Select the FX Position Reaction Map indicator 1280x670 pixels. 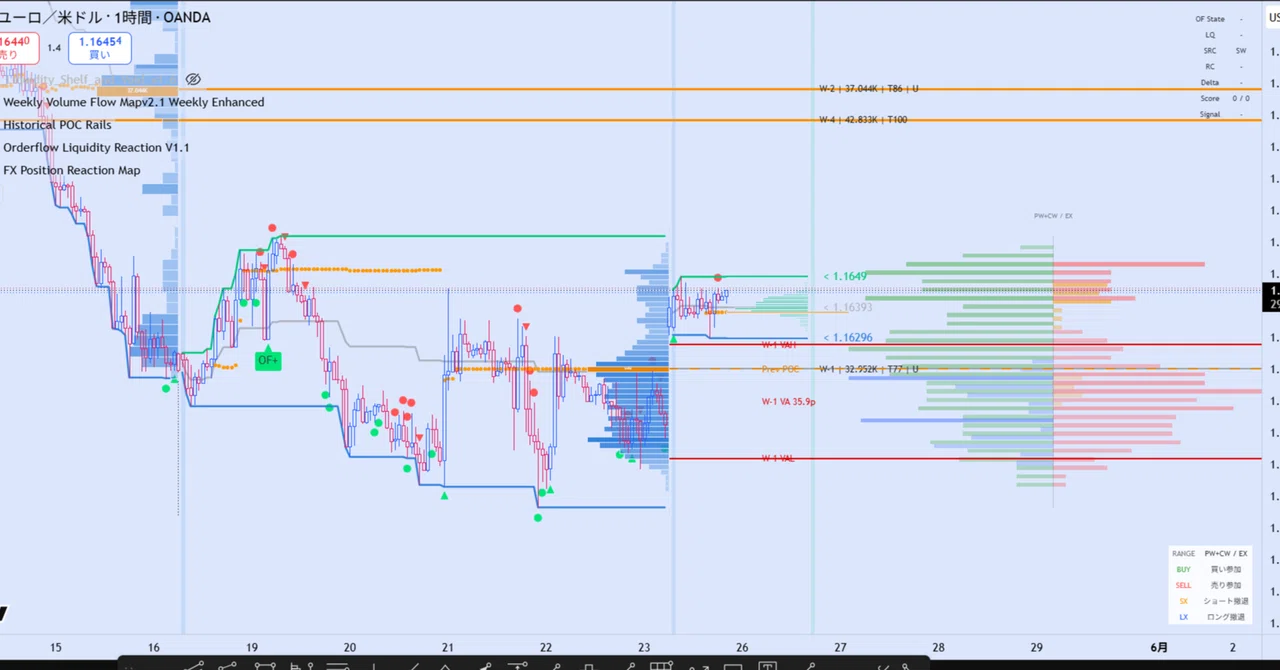(x=72, y=170)
